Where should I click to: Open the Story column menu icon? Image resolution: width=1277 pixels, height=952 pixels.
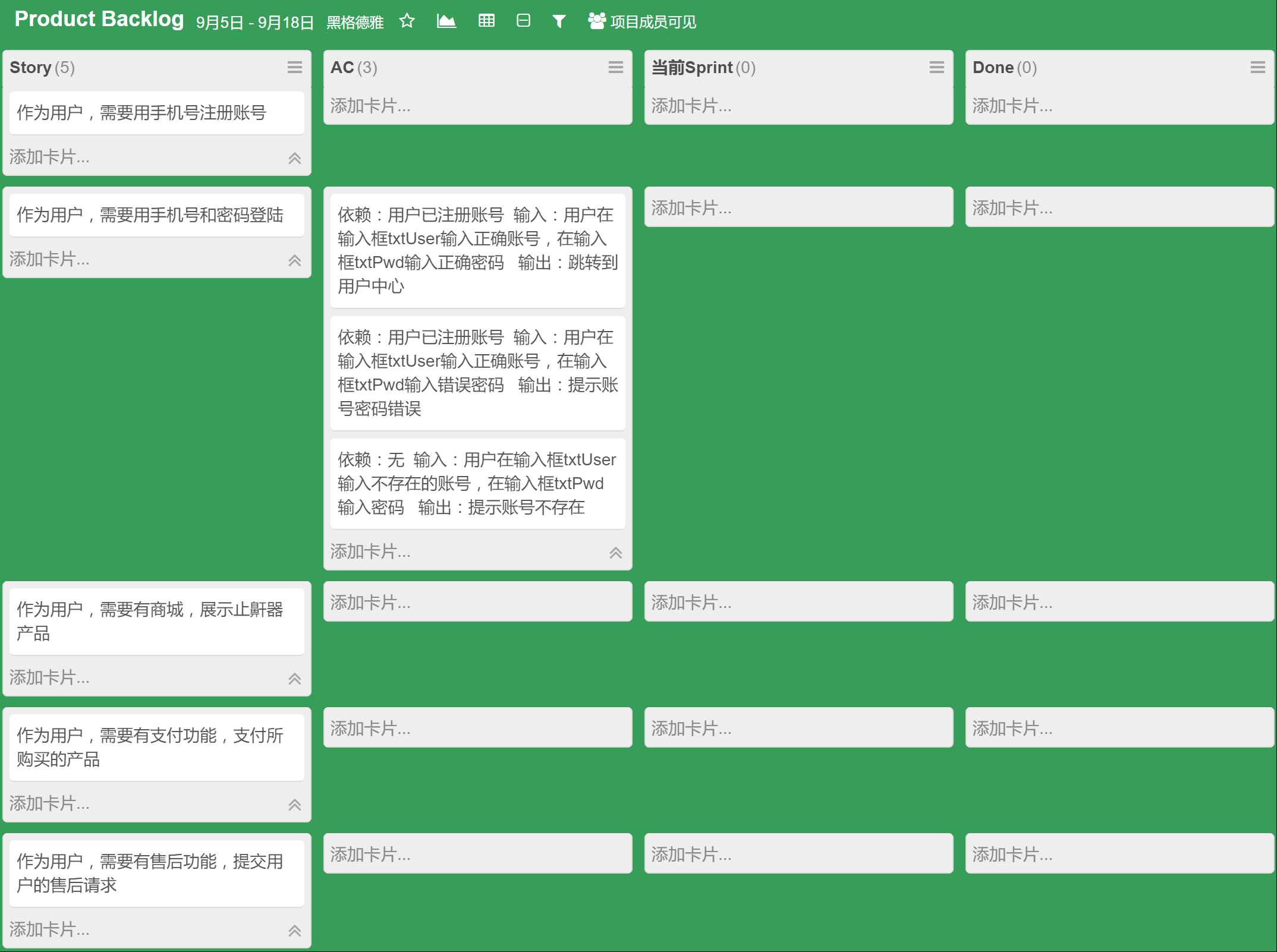[295, 67]
